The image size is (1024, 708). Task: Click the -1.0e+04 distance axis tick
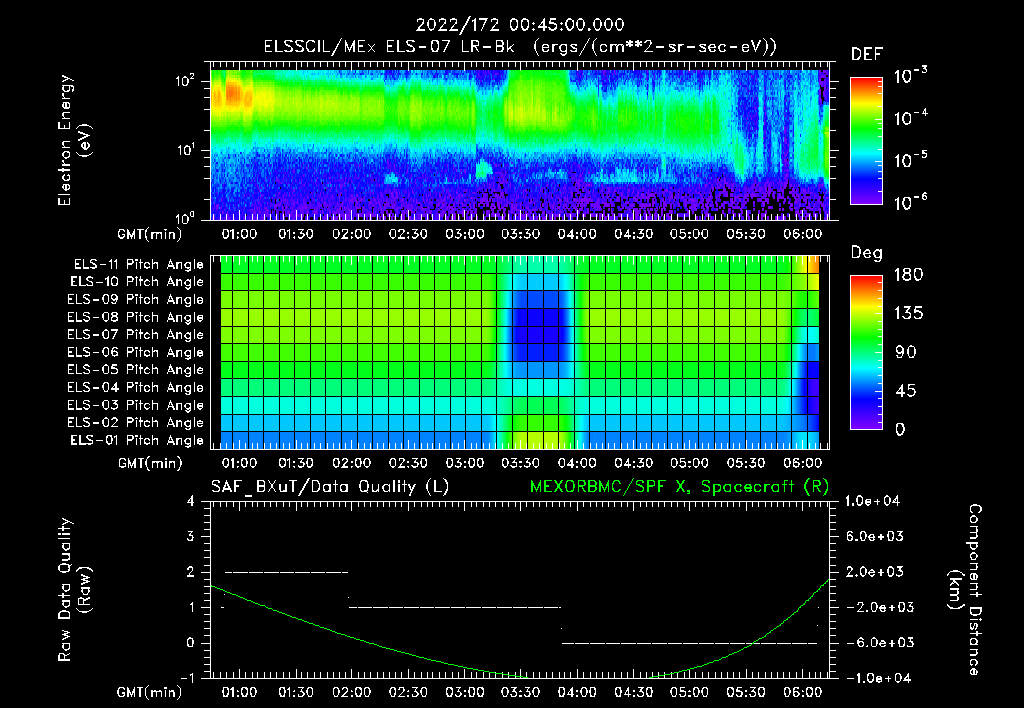click(x=878, y=678)
